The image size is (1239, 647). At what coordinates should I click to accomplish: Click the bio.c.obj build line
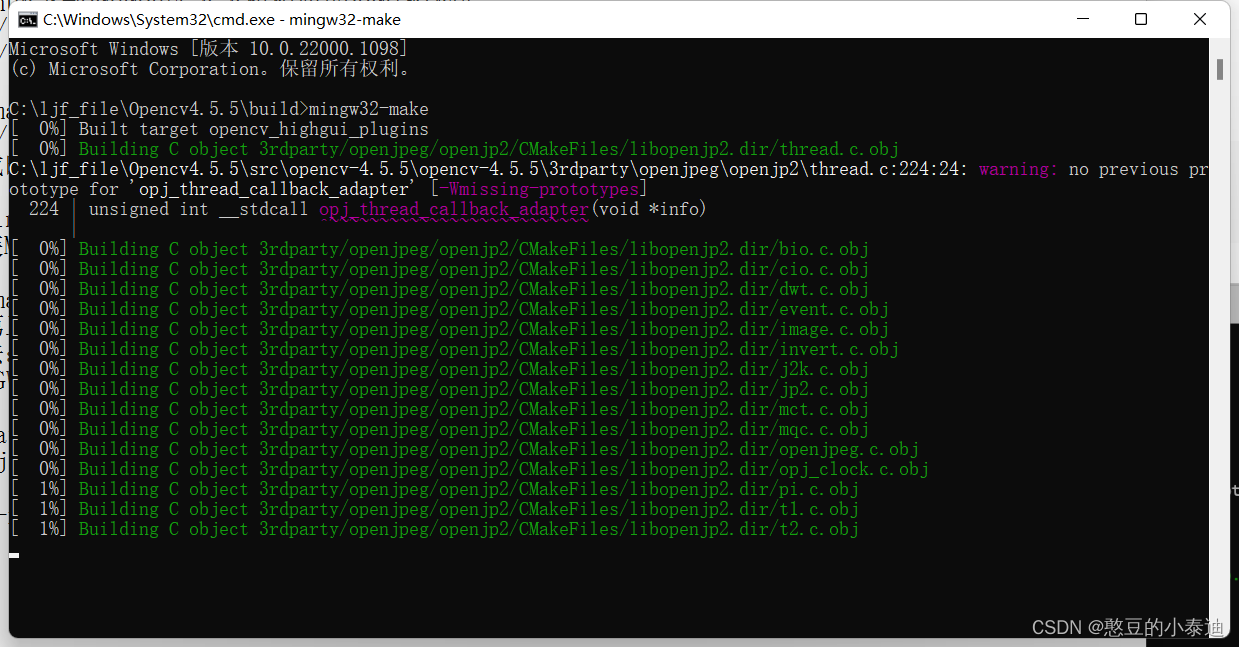click(439, 249)
